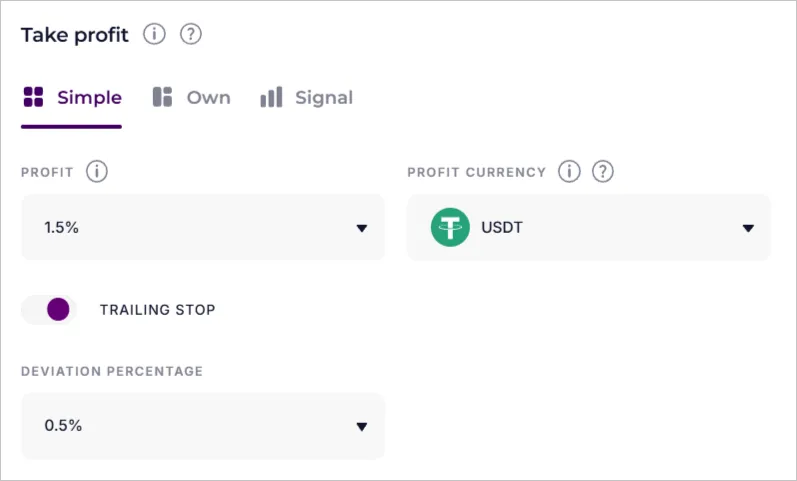Click the bar chart icon of Signal tab
Viewport: 797px width, 481px height.
[271, 97]
